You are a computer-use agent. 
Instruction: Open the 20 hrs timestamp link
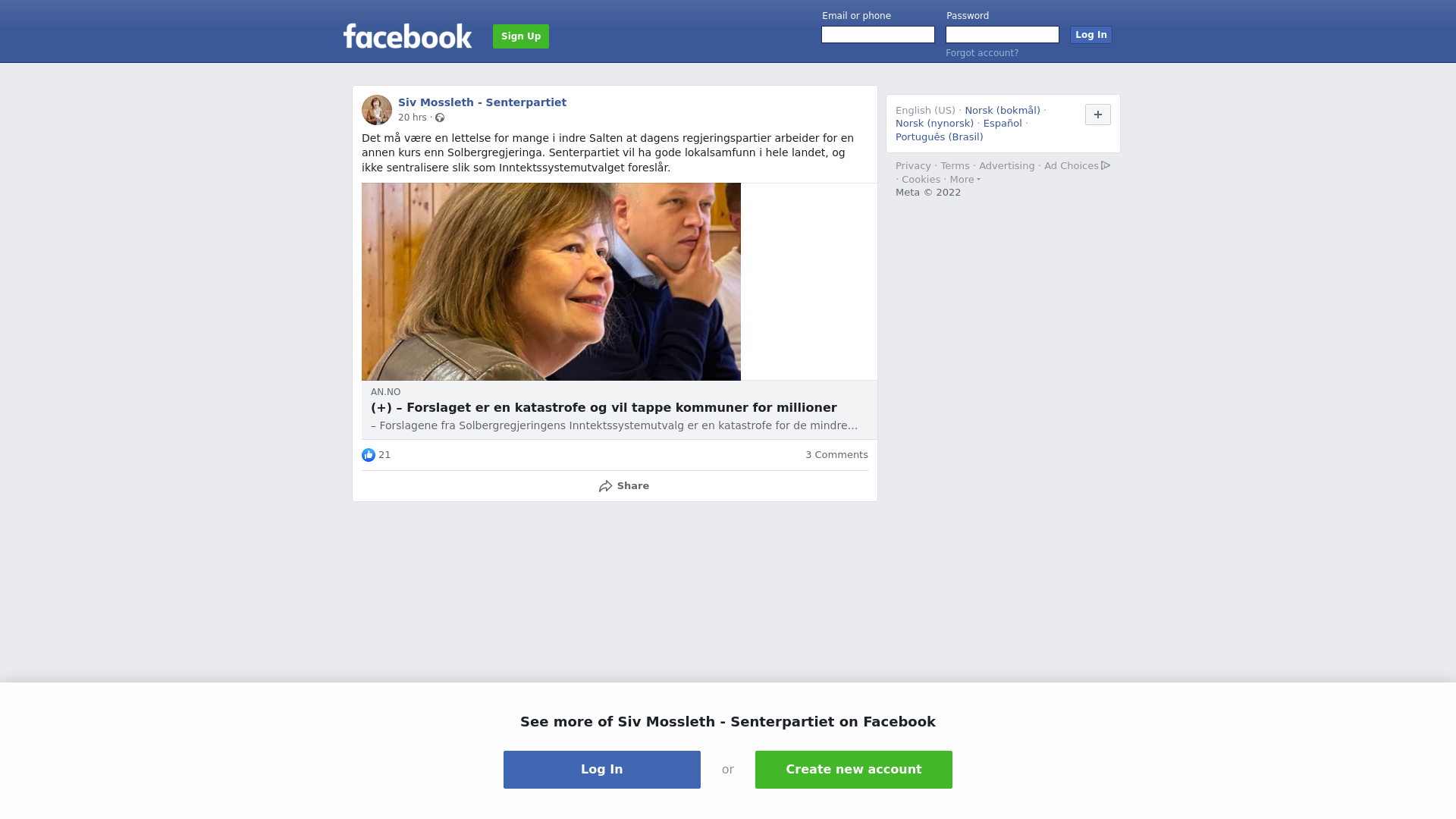pos(413,118)
